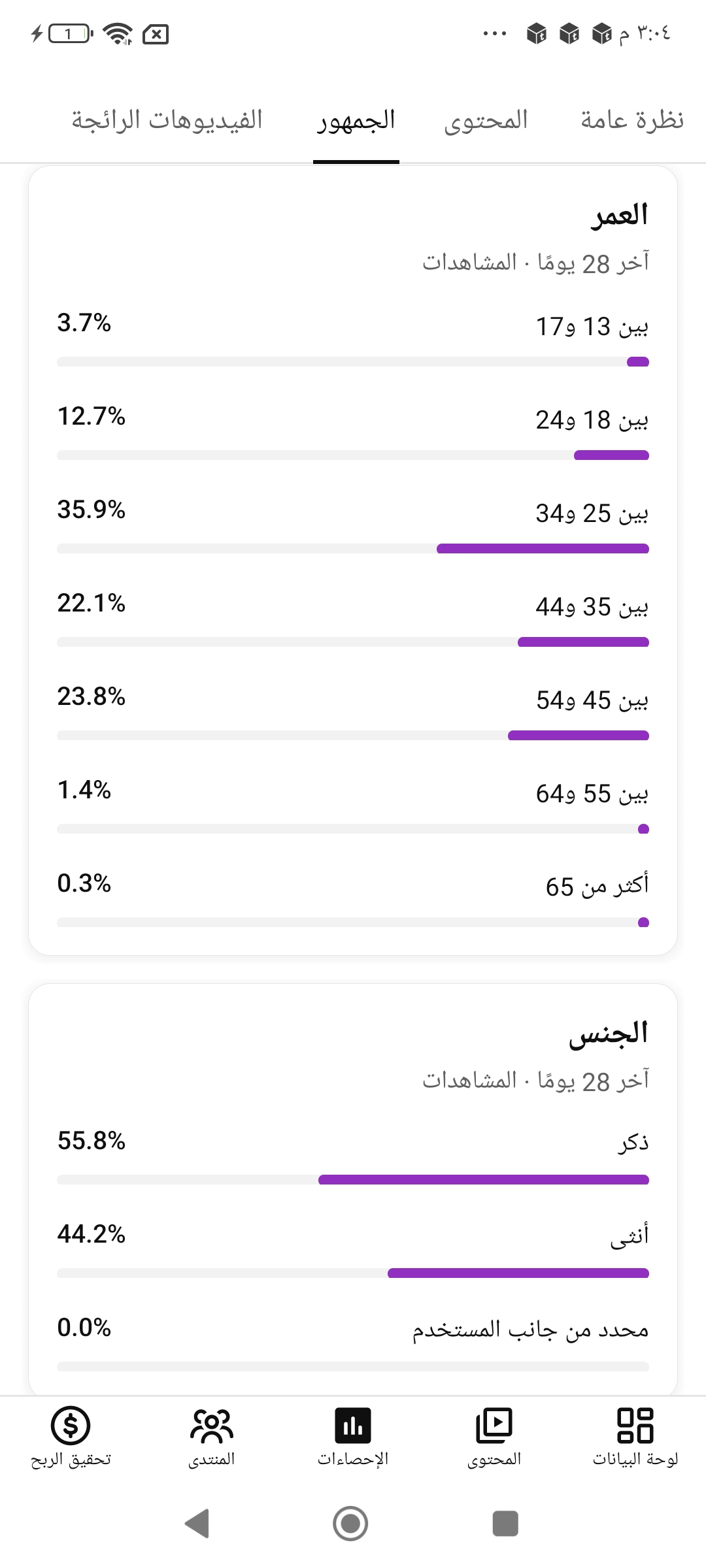Tap the male ذكر percentage bar
This screenshot has width=706, height=1568.
point(353,1179)
